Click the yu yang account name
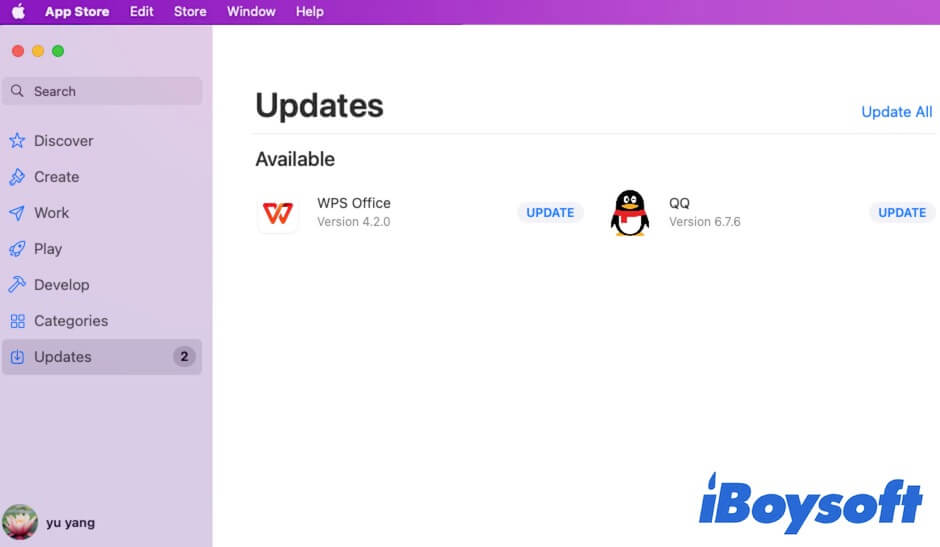Viewport: 940px width, 547px height. [71, 522]
